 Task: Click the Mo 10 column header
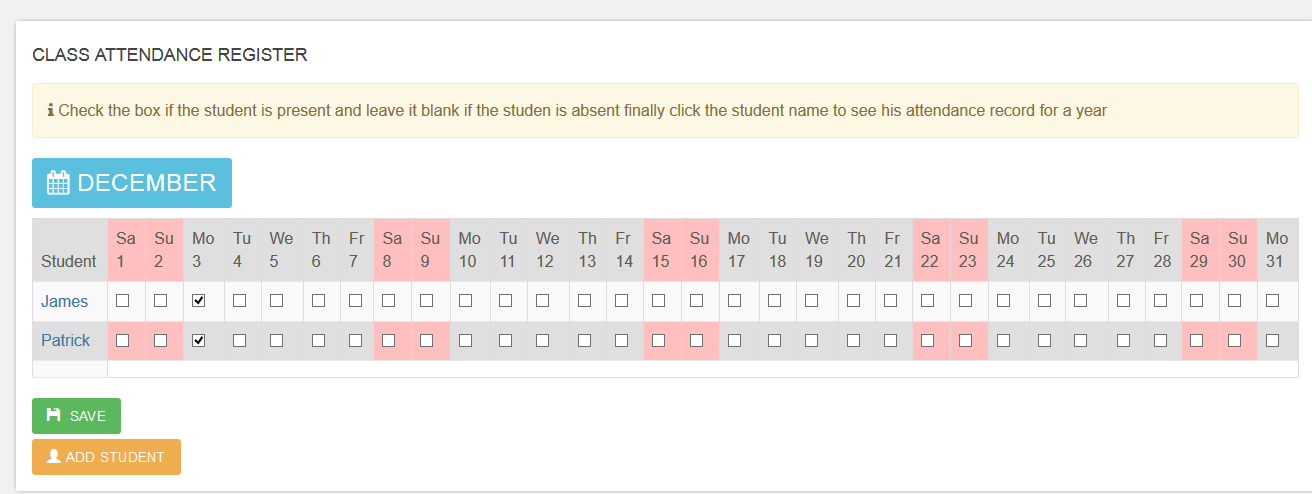(x=469, y=250)
